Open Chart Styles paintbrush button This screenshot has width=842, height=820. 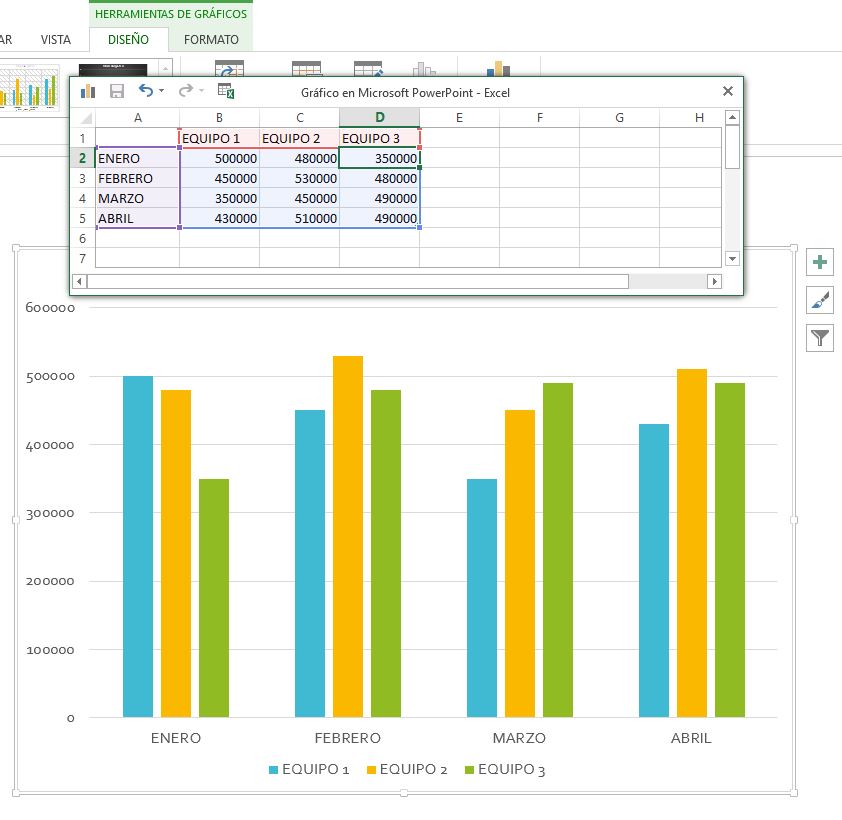coord(820,300)
